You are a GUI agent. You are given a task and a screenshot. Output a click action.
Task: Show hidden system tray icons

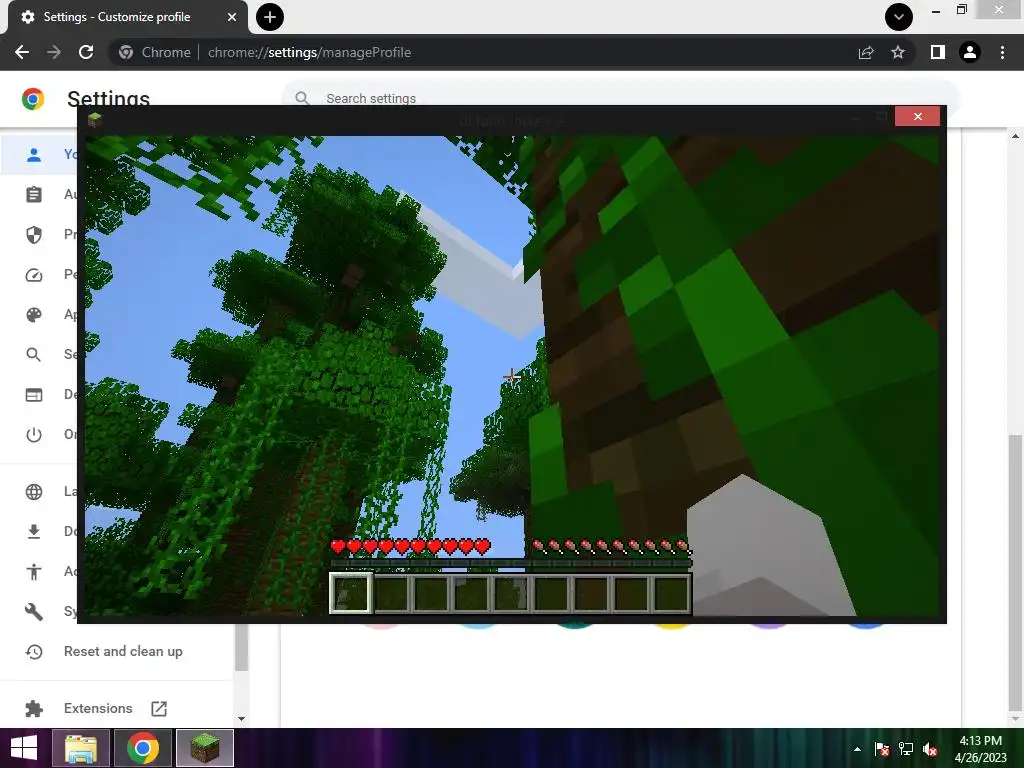click(857, 749)
